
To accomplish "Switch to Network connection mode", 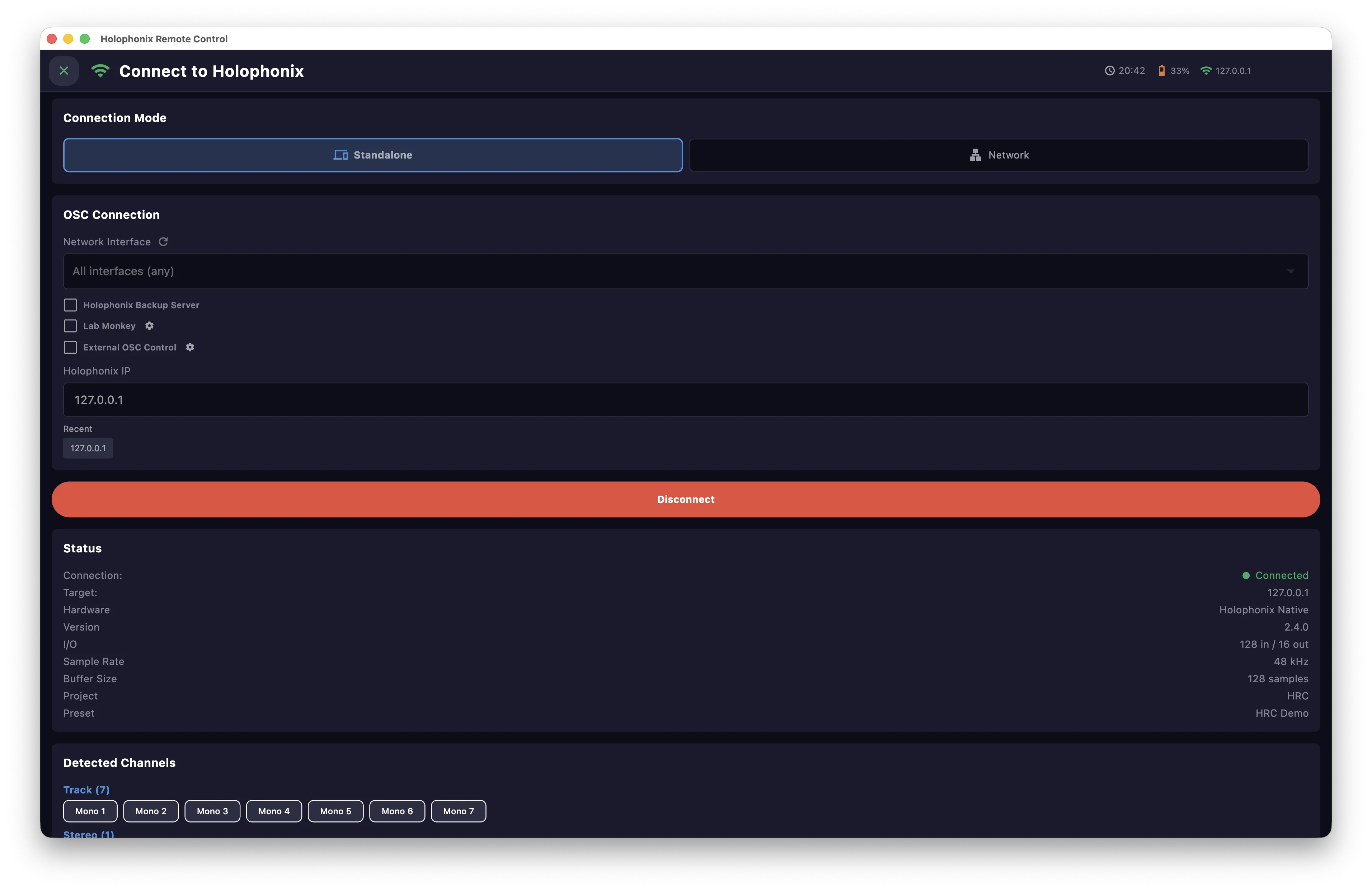I will (x=999, y=155).
